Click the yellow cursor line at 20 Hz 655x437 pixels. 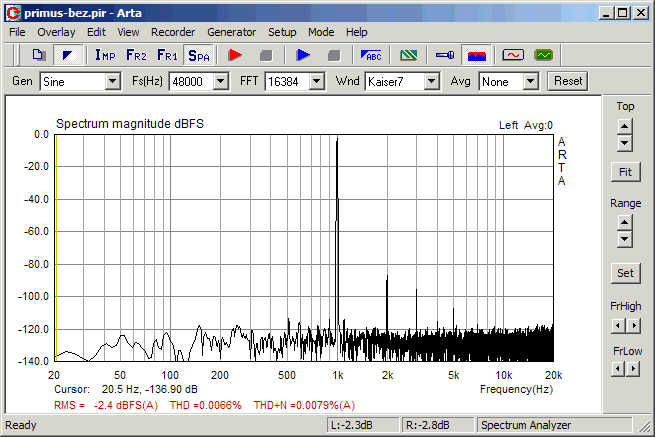pyautogui.click(x=56, y=248)
